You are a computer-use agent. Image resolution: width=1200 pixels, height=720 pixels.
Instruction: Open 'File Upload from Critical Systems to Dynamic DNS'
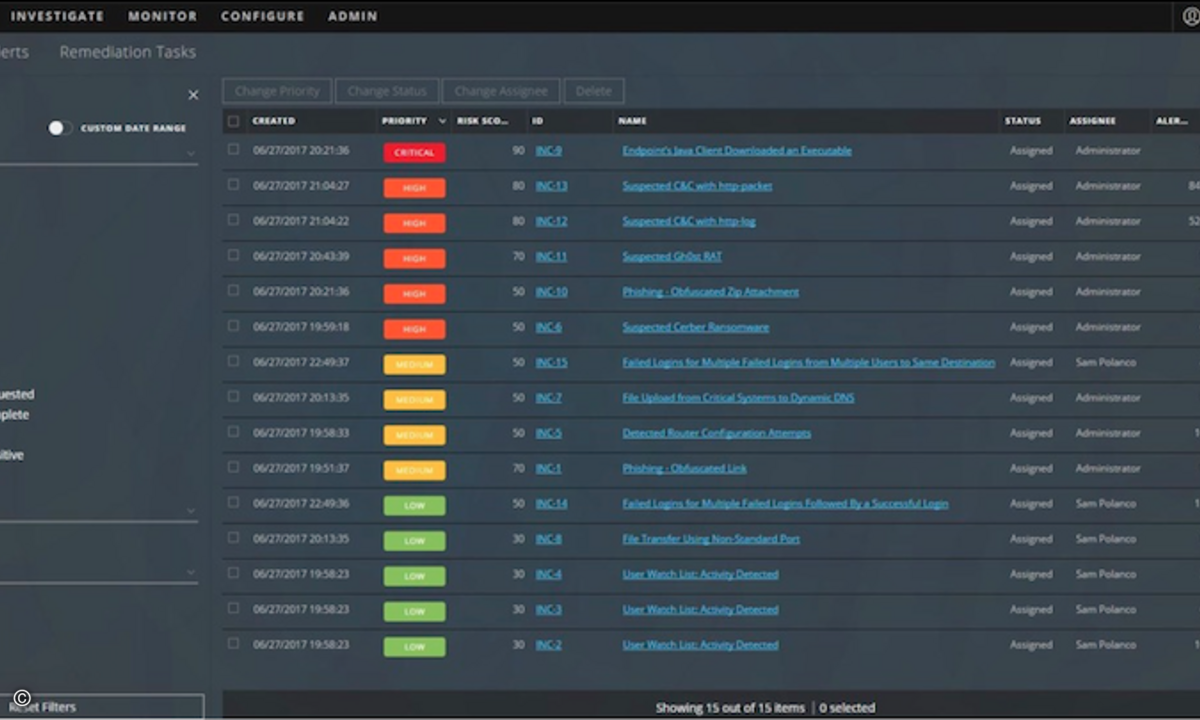[738, 398]
